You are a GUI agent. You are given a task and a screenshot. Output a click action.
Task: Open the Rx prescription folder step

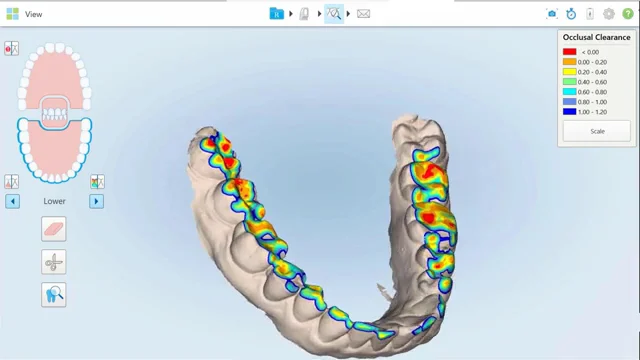[x=276, y=14]
